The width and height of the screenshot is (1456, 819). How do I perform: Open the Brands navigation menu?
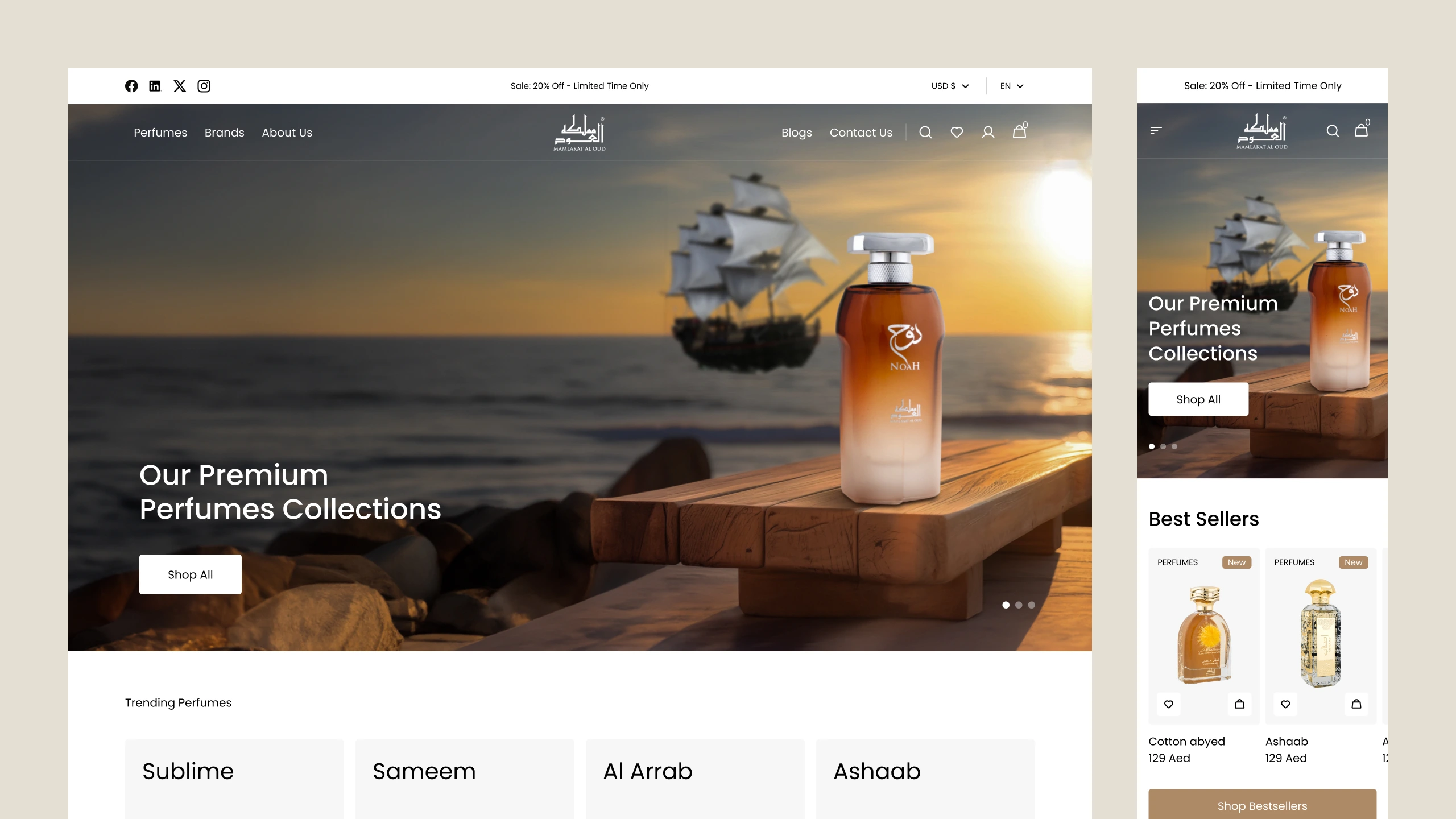click(x=225, y=133)
